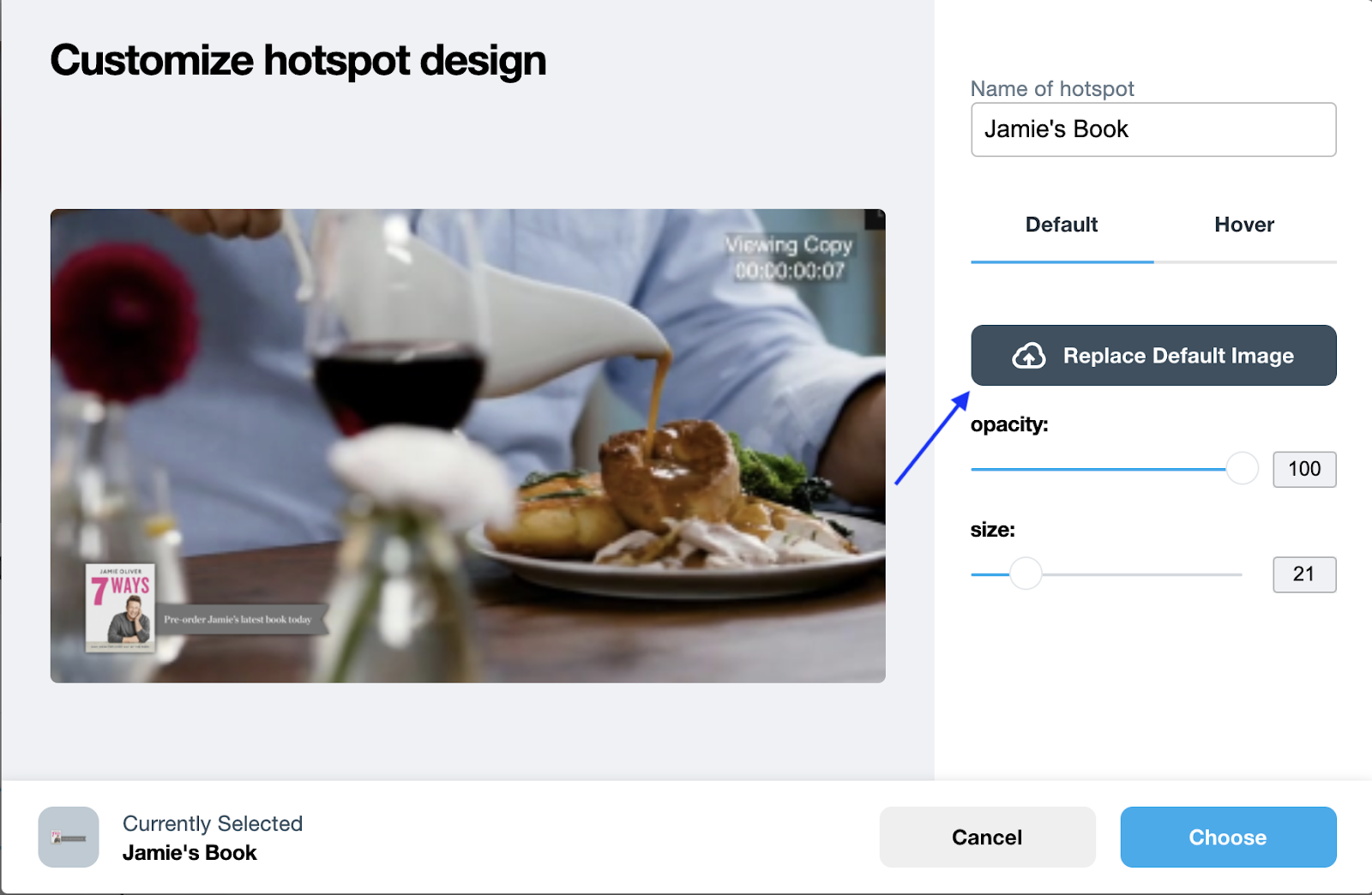Image resolution: width=1372 pixels, height=895 pixels.
Task: Click the size slider handle
Action: click(x=1025, y=574)
